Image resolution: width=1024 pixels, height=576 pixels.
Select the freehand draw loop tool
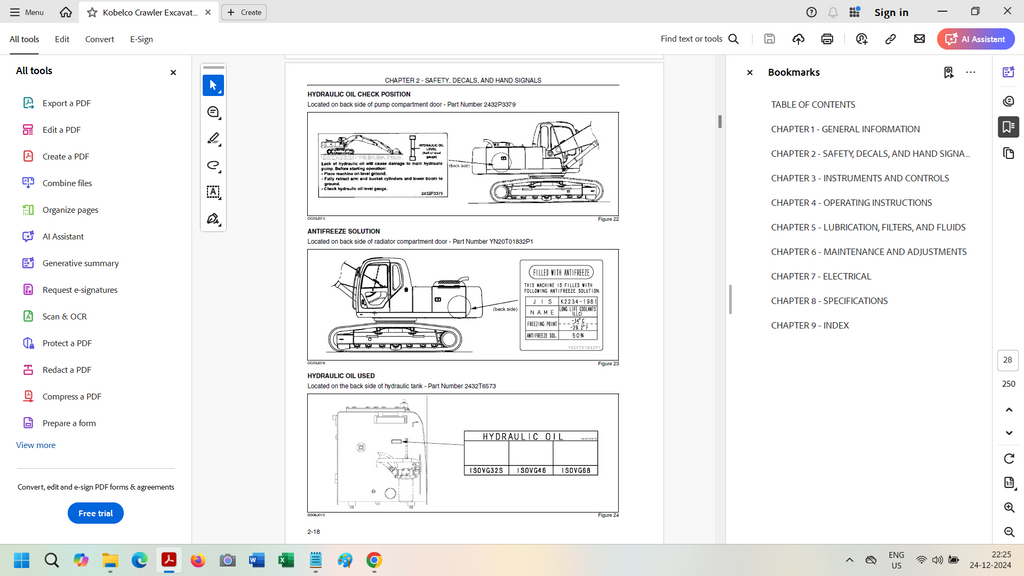point(213,165)
